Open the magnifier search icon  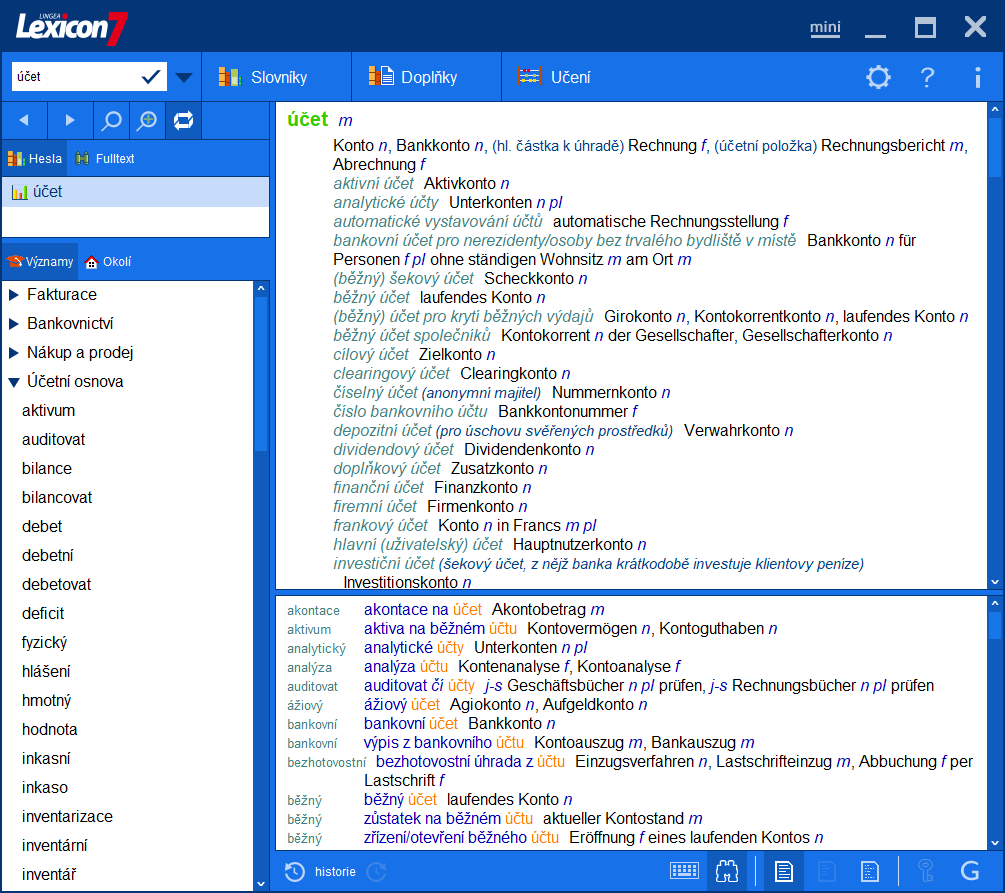pyautogui.click(x=110, y=121)
